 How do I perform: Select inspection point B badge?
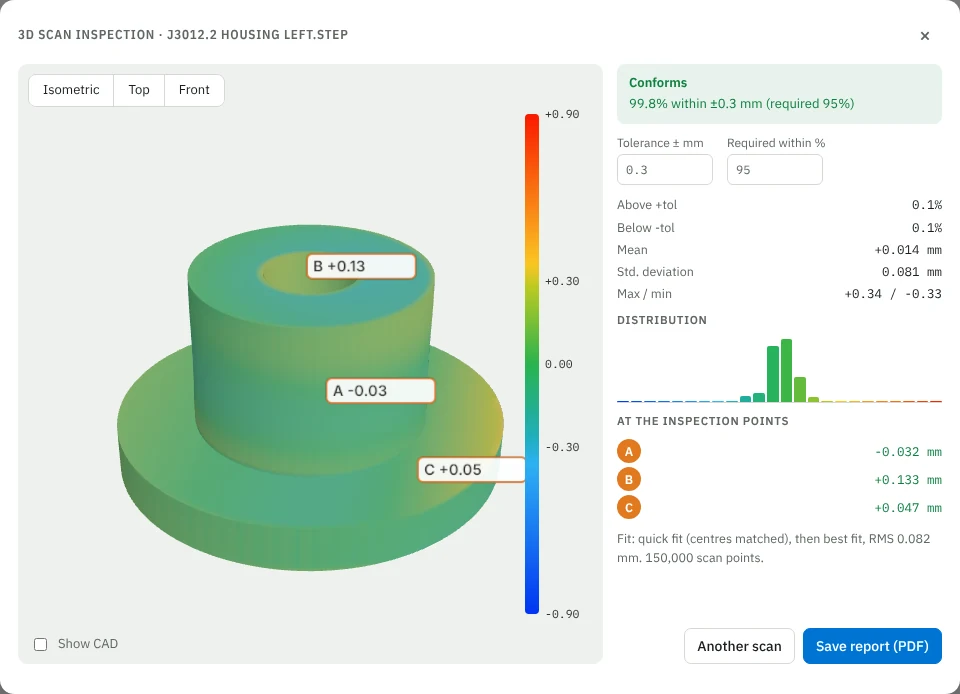(x=629, y=480)
